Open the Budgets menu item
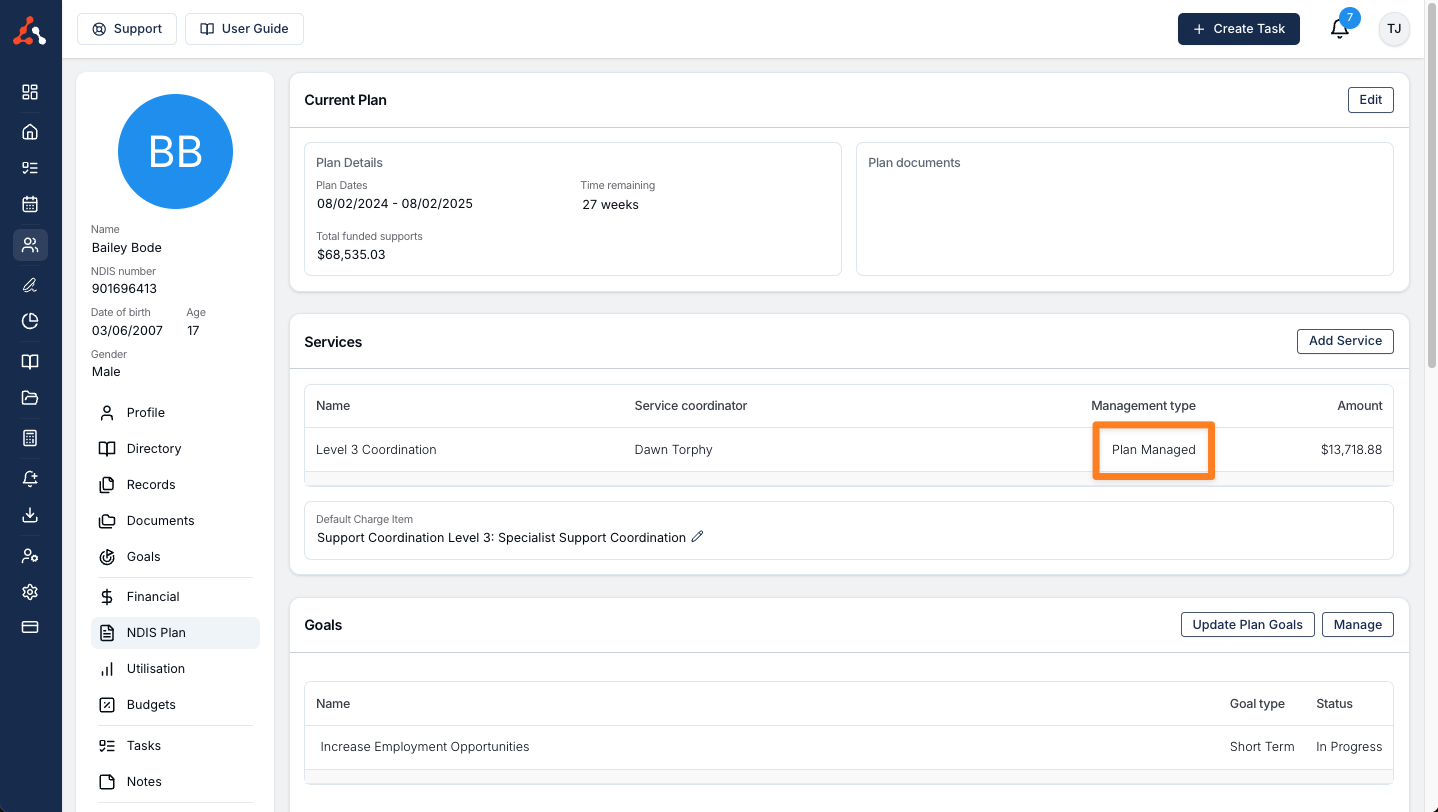 point(150,705)
